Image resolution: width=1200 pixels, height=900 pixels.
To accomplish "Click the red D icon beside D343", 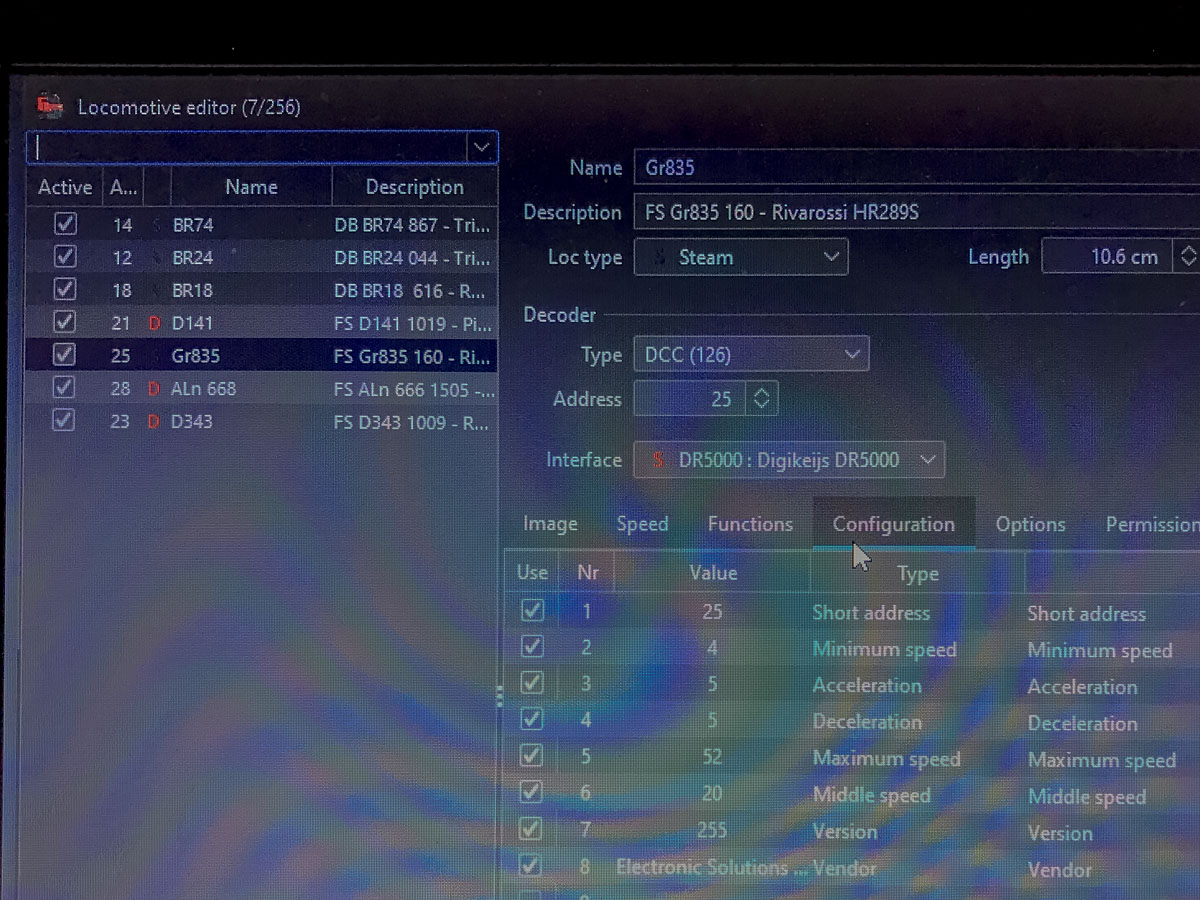I will [x=154, y=422].
